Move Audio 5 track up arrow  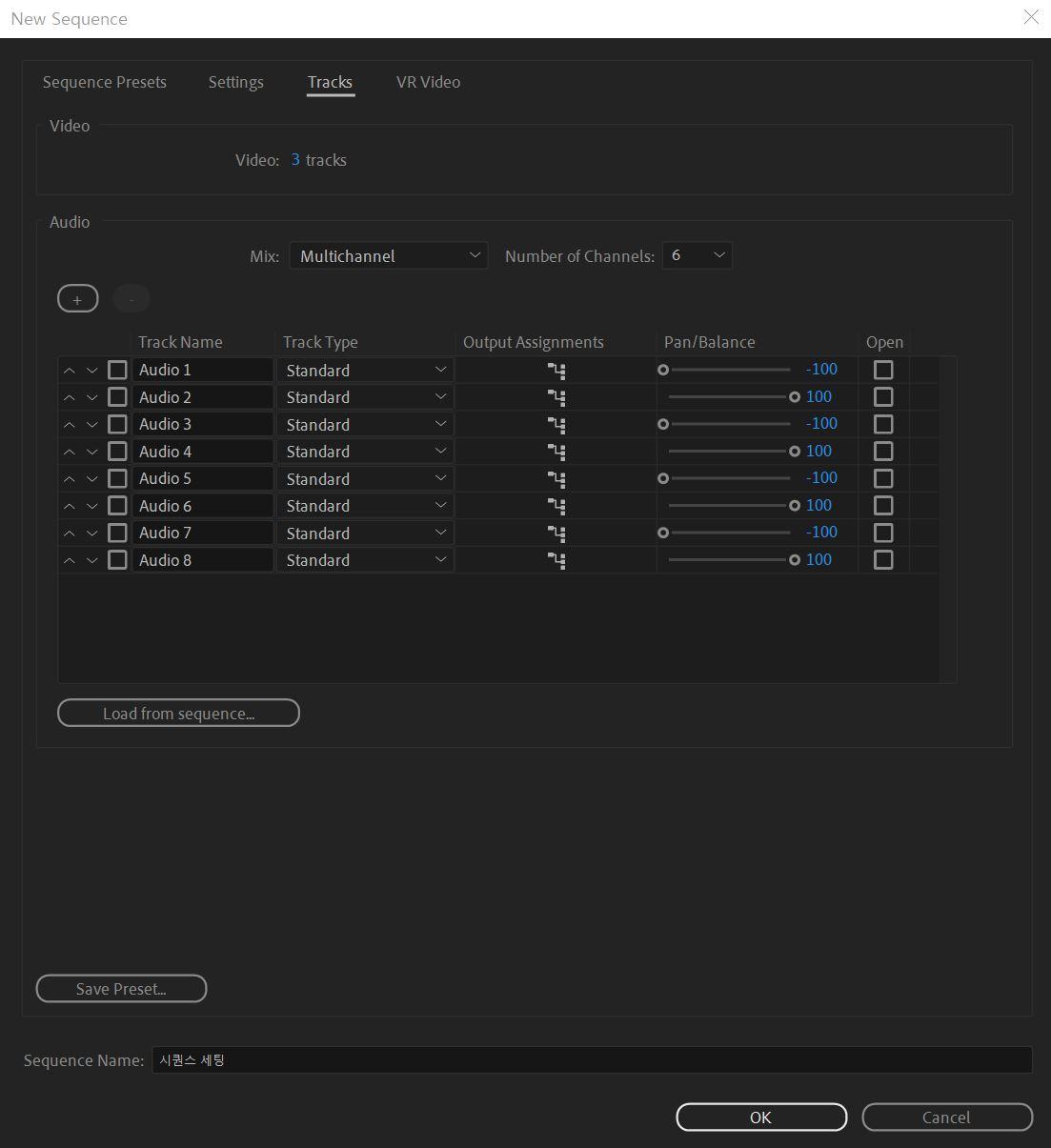(69, 479)
